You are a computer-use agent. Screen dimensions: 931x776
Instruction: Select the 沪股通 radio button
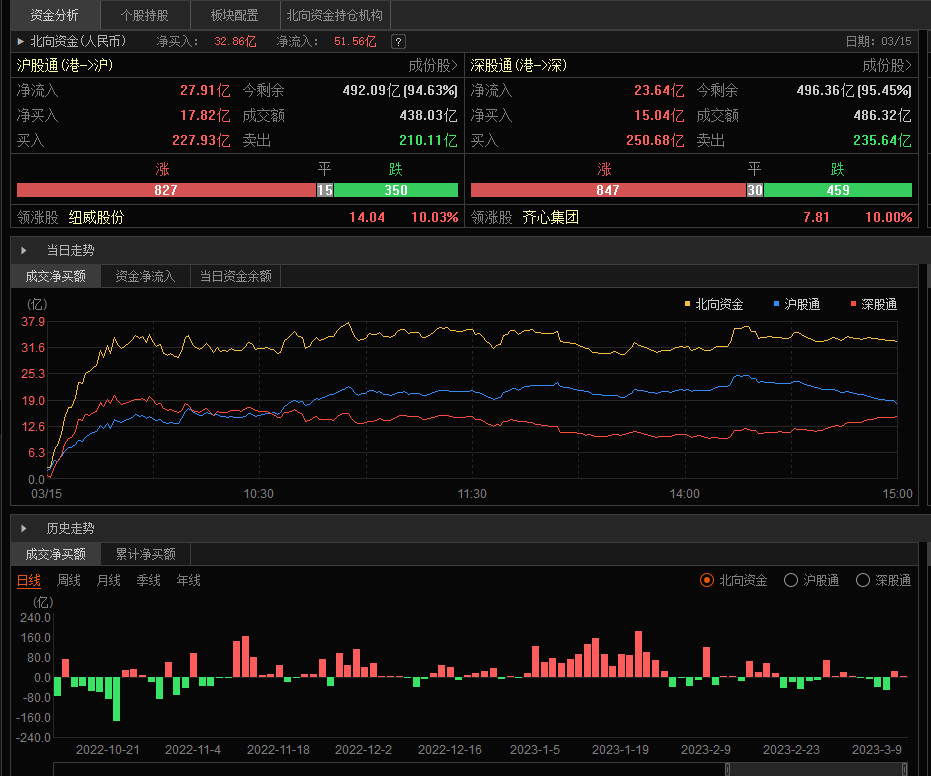[791, 580]
